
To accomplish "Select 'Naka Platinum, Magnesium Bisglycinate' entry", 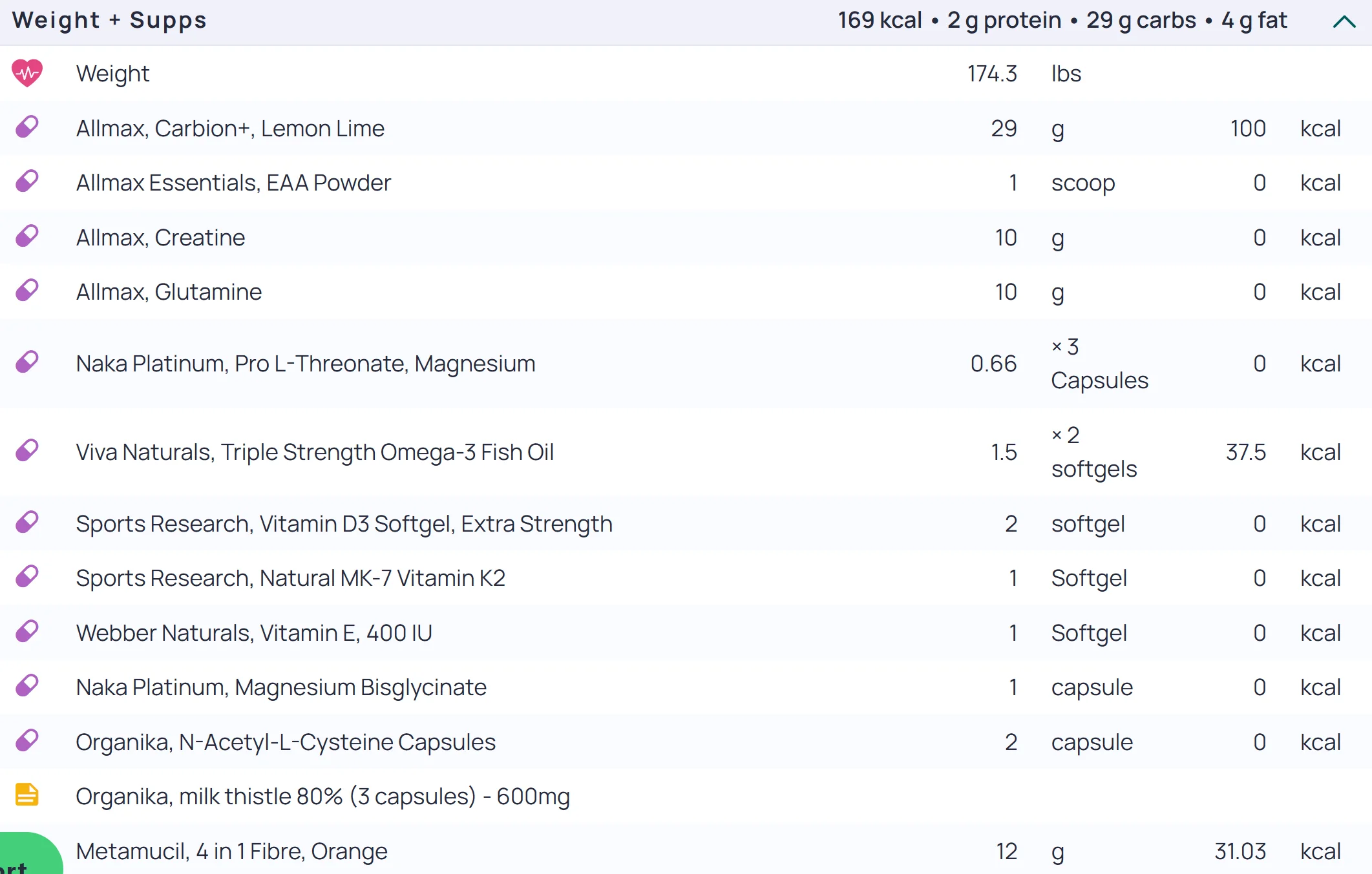I will (281, 687).
